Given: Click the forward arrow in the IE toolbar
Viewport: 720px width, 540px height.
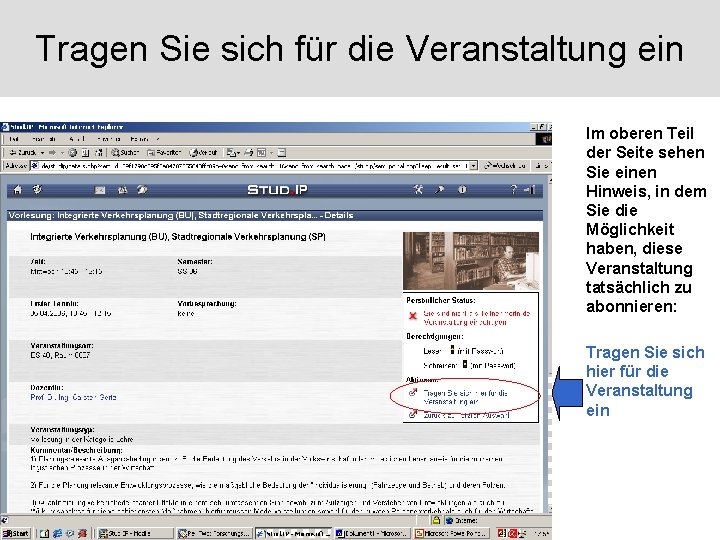Looking at the screenshot, I should [52, 152].
